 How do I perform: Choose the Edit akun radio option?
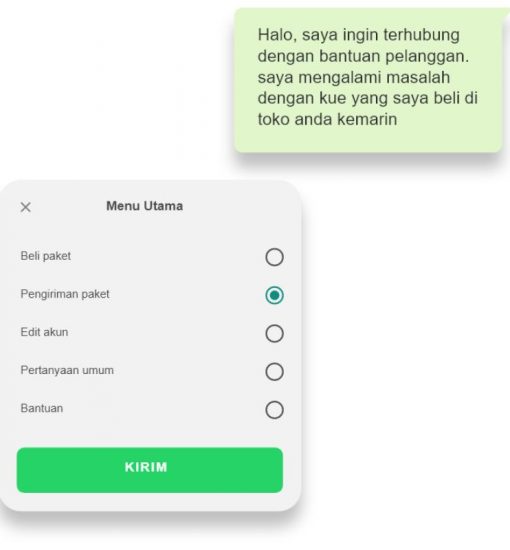click(x=274, y=333)
